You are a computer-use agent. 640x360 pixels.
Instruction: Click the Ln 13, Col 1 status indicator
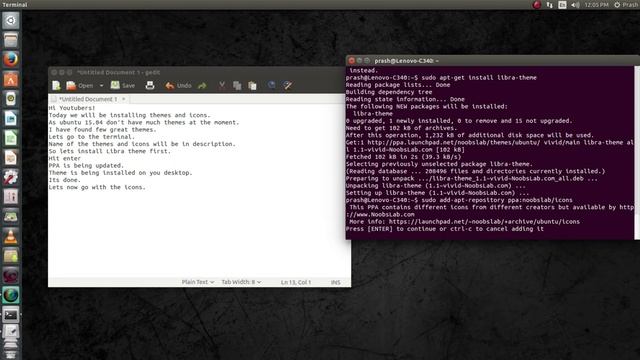click(x=296, y=282)
